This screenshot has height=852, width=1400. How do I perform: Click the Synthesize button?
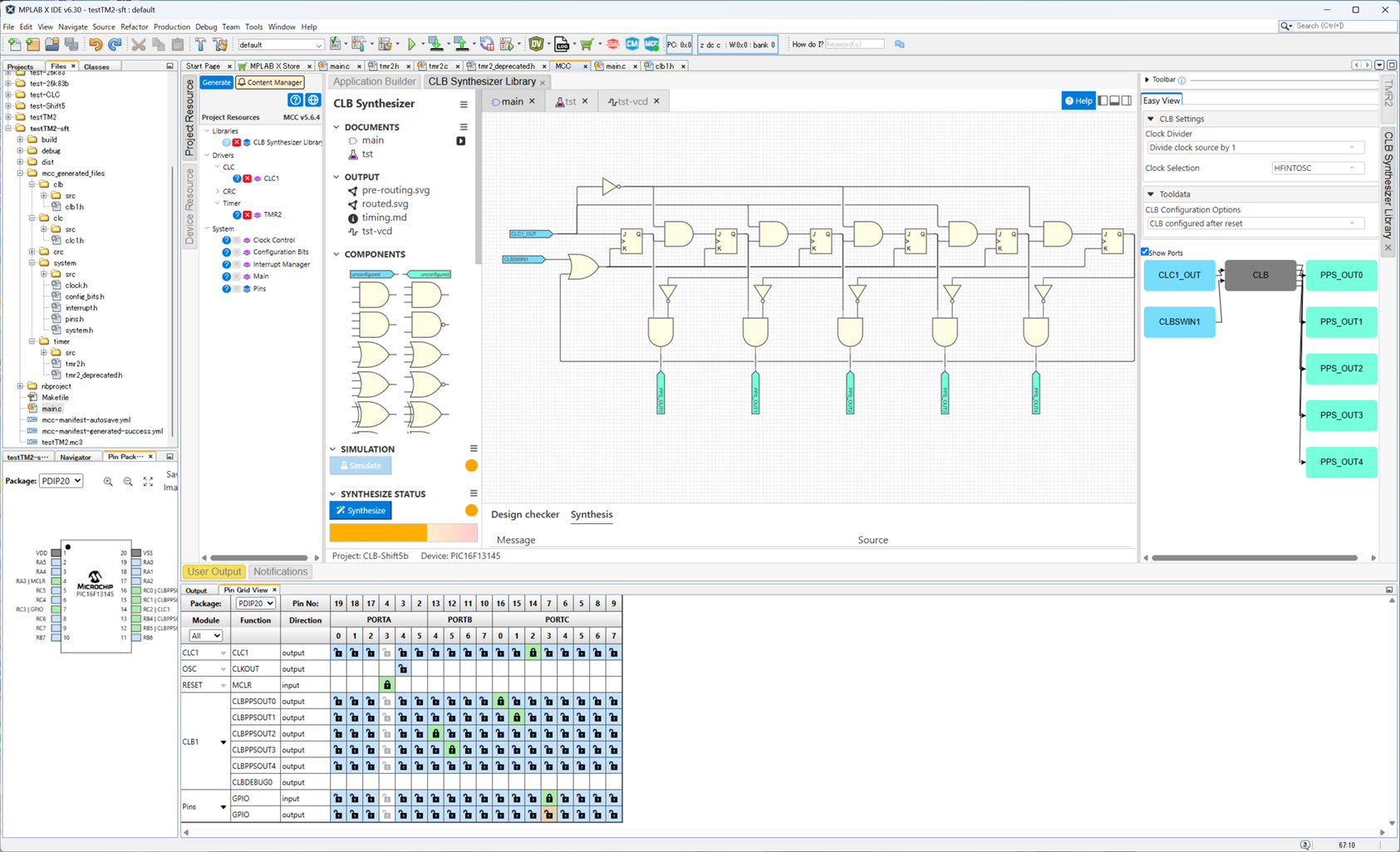click(x=361, y=511)
